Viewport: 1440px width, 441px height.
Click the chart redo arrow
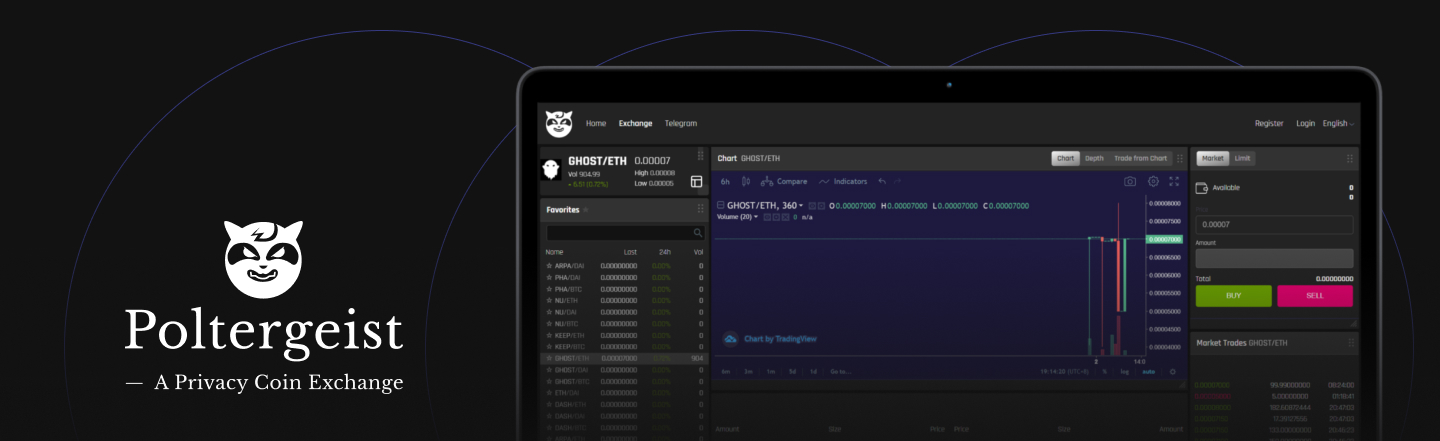pyautogui.click(x=898, y=181)
